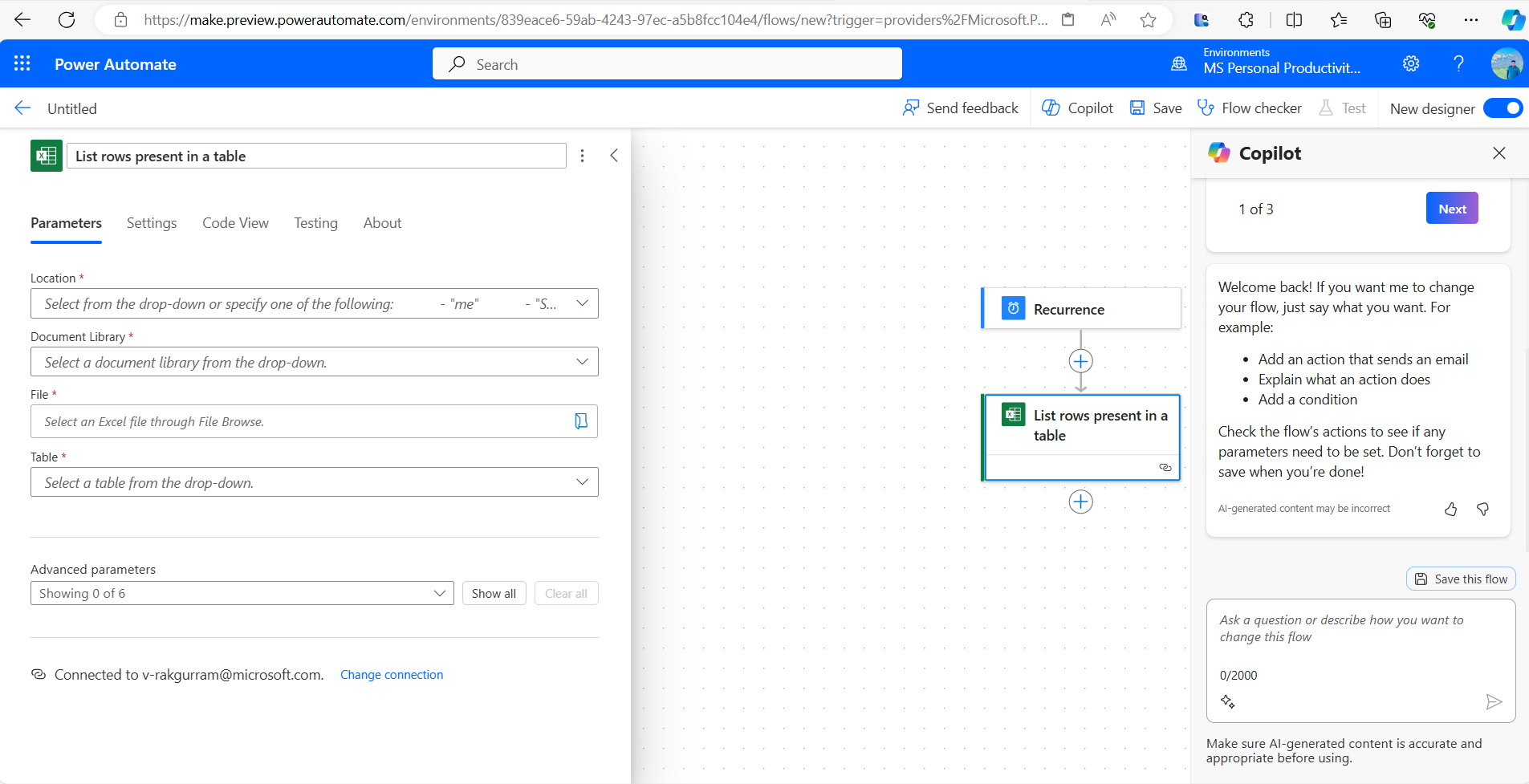This screenshot has width=1529, height=784.
Task: Click the Read aloud browser icon
Action: click(1108, 20)
